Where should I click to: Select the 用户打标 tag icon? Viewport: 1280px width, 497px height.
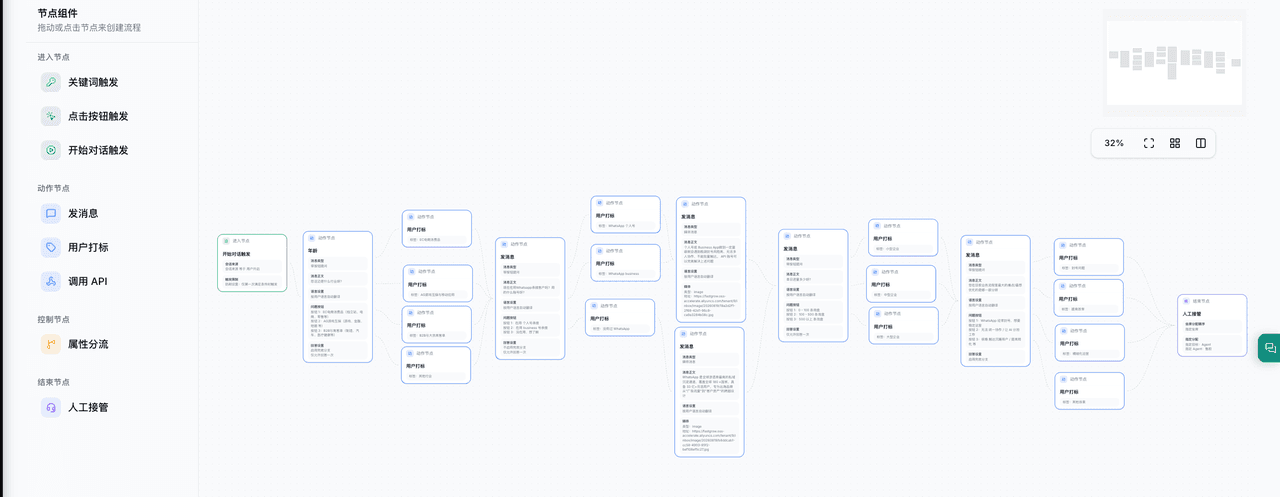coord(51,247)
